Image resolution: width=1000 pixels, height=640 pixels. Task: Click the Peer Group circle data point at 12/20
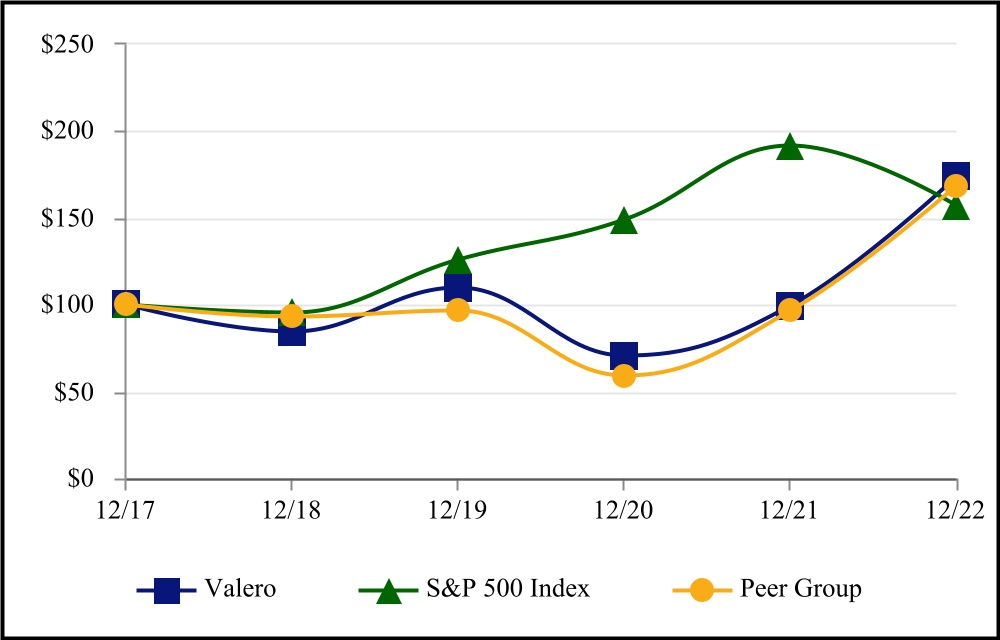pos(624,376)
